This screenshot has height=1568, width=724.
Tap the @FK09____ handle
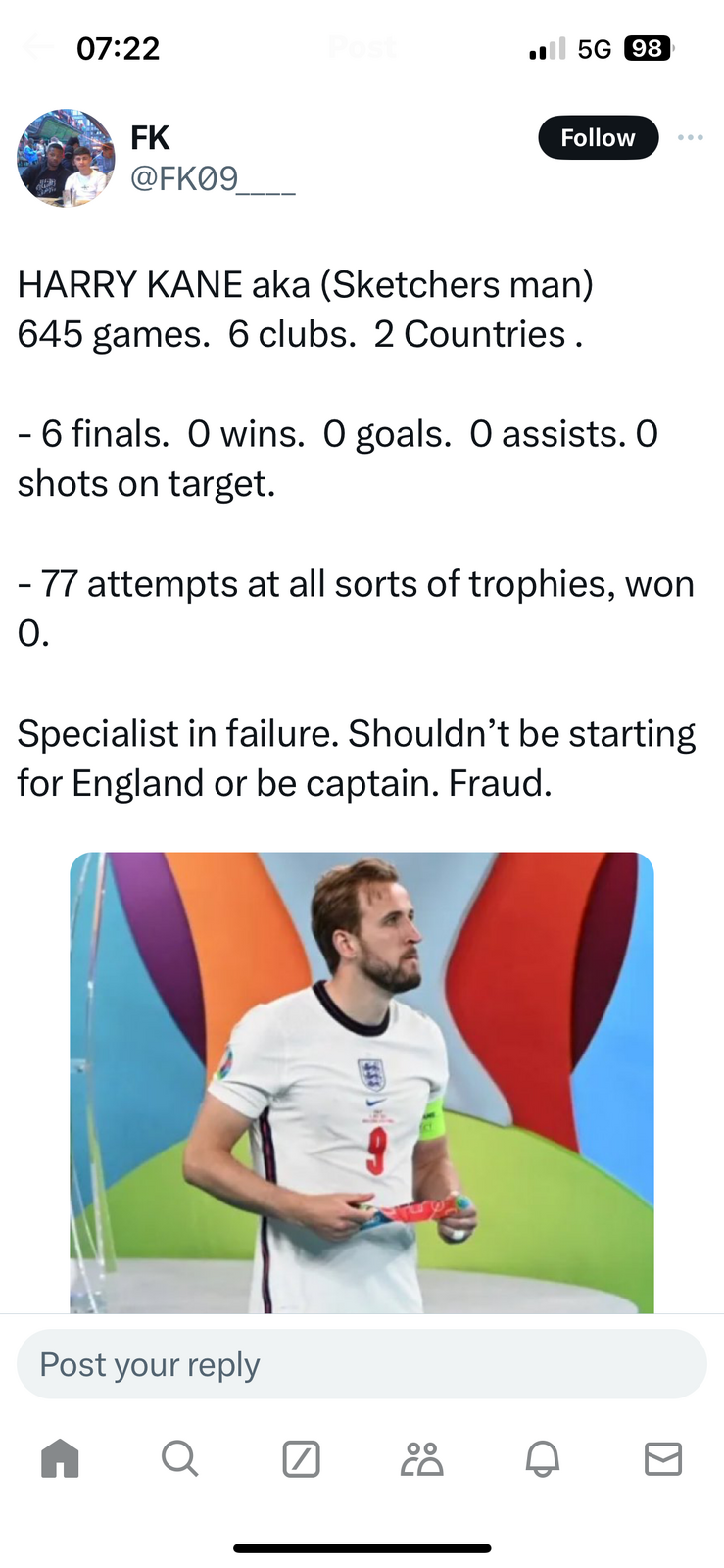[213, 178]
